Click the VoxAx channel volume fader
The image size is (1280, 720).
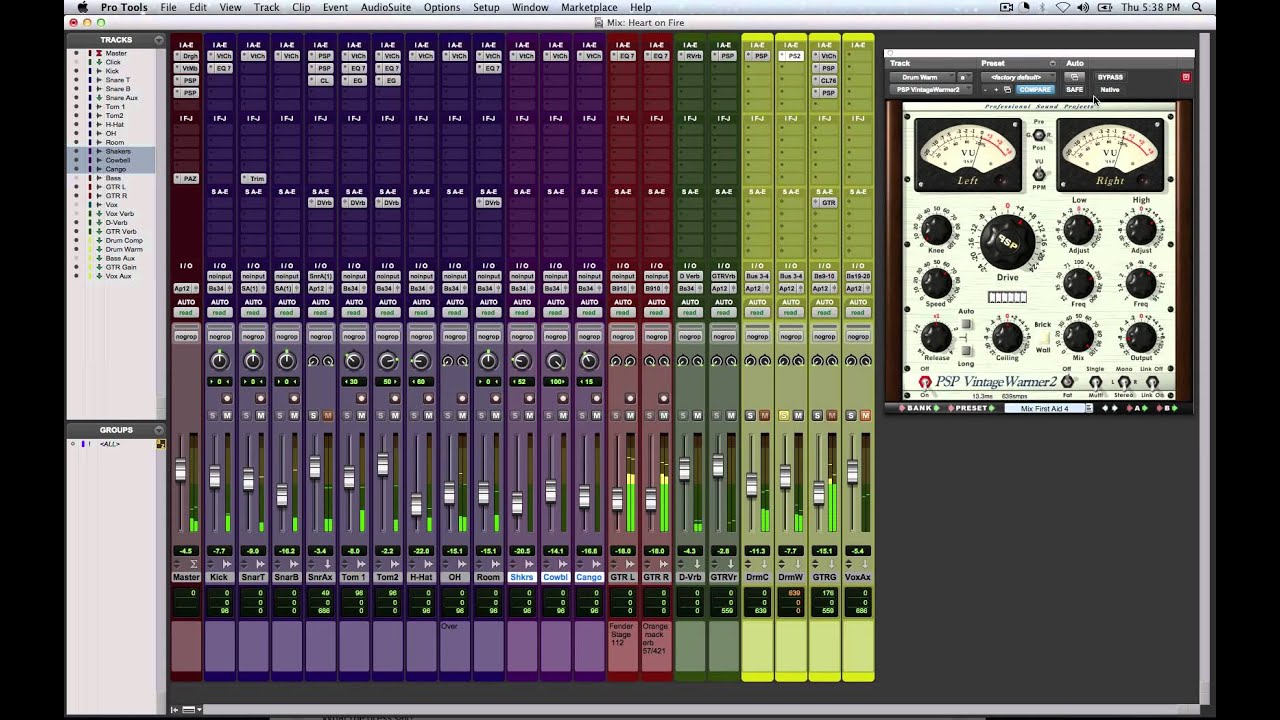852,472
